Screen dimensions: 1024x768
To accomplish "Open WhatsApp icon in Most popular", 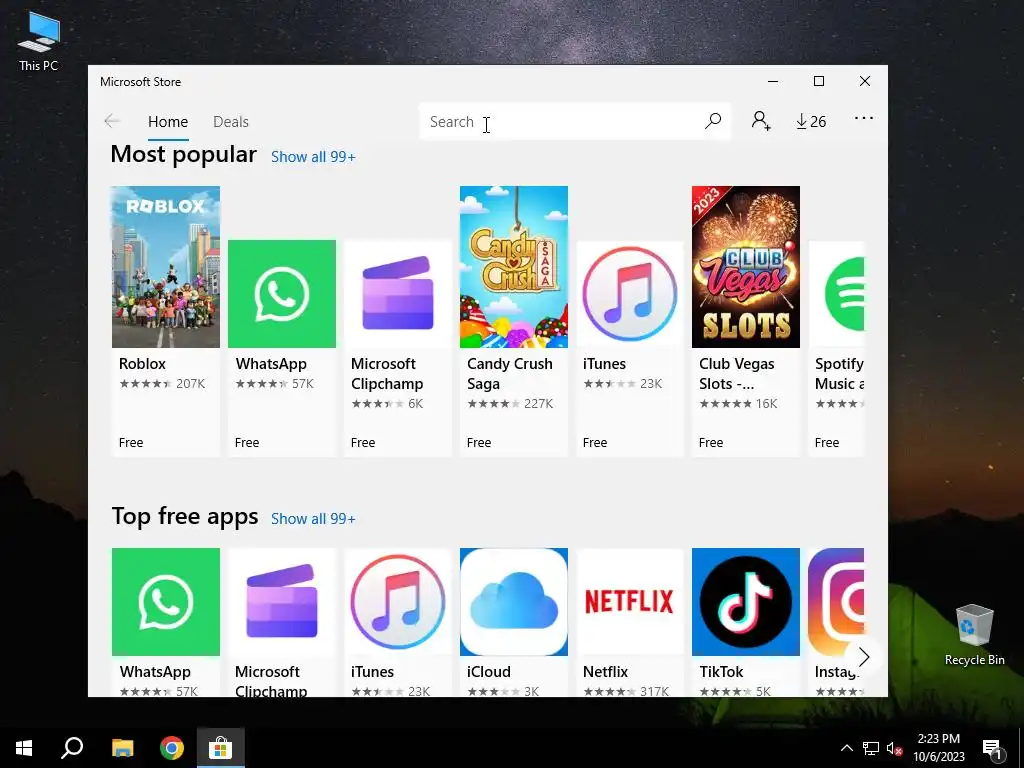I will [x=281, y=294].
